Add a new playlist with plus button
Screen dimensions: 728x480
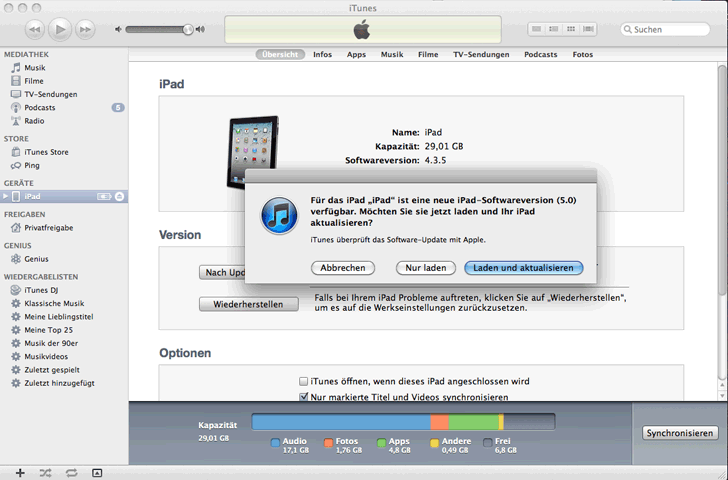(x=20, y=473)
